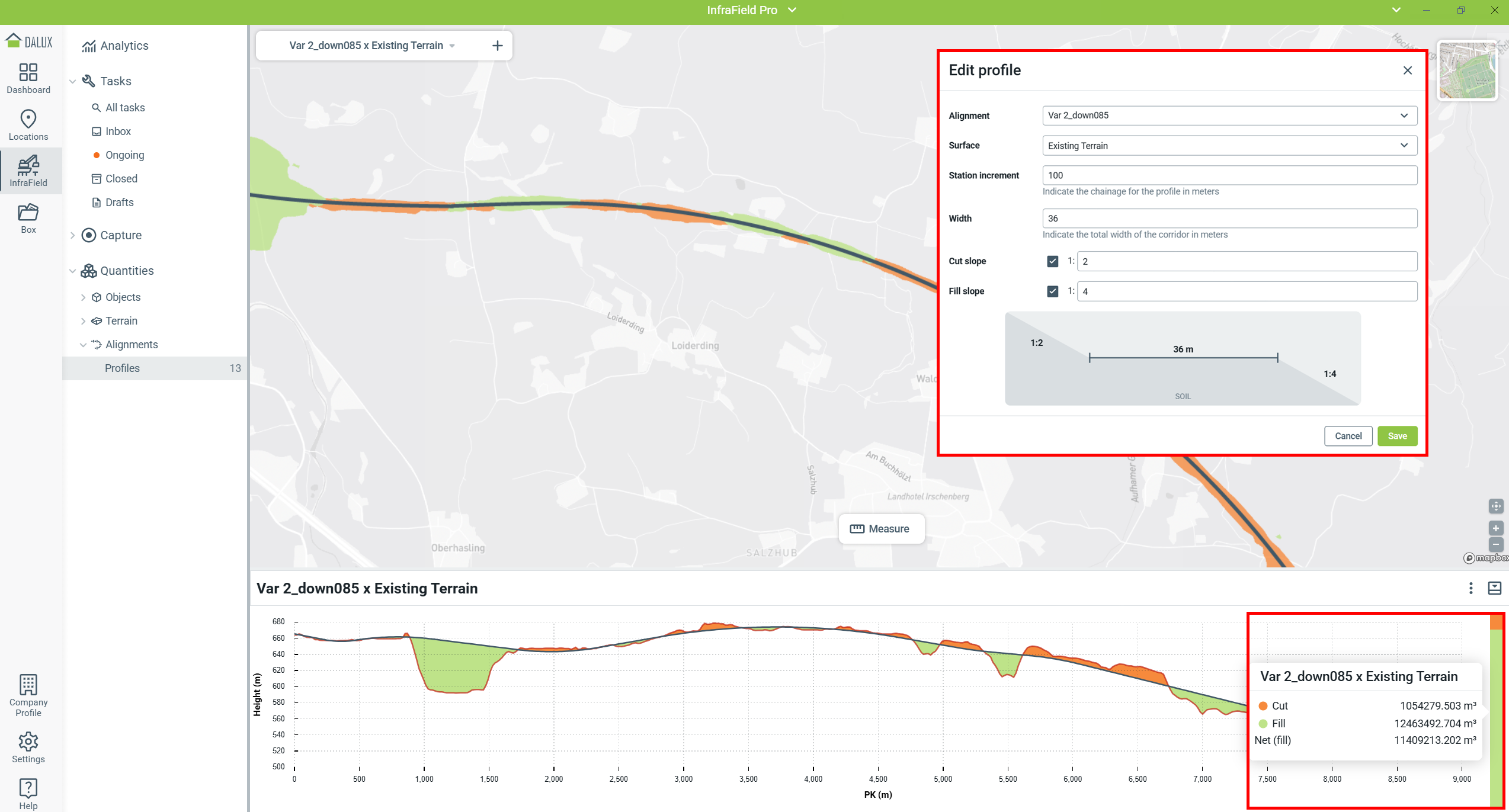Open the Box folder icon
The image size is (1509, 812).
tap(28, 212)
